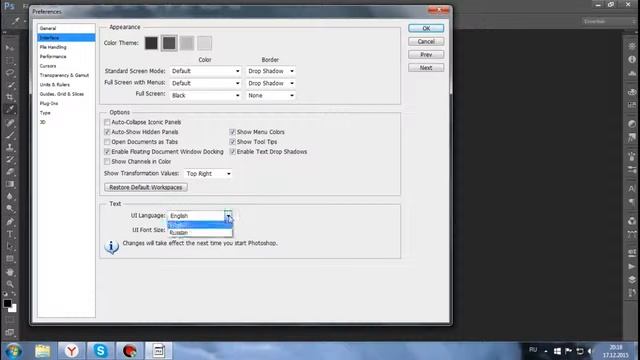Open the Action Center flag in tray
The width and height of the screenshot is (640, 360).
point(568,351)
